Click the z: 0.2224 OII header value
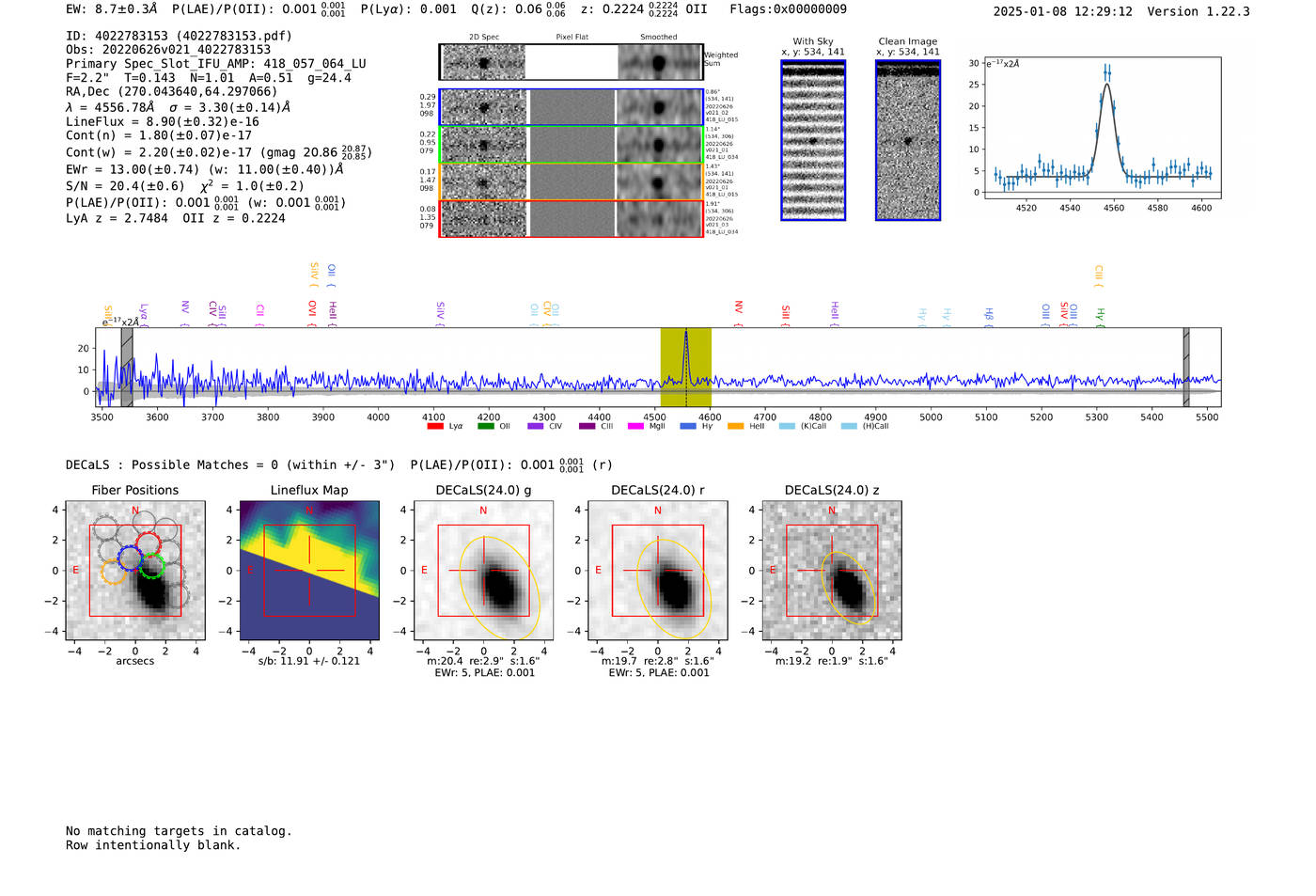Viewport: 1316px width, 896px height. (x=644, y=9)
